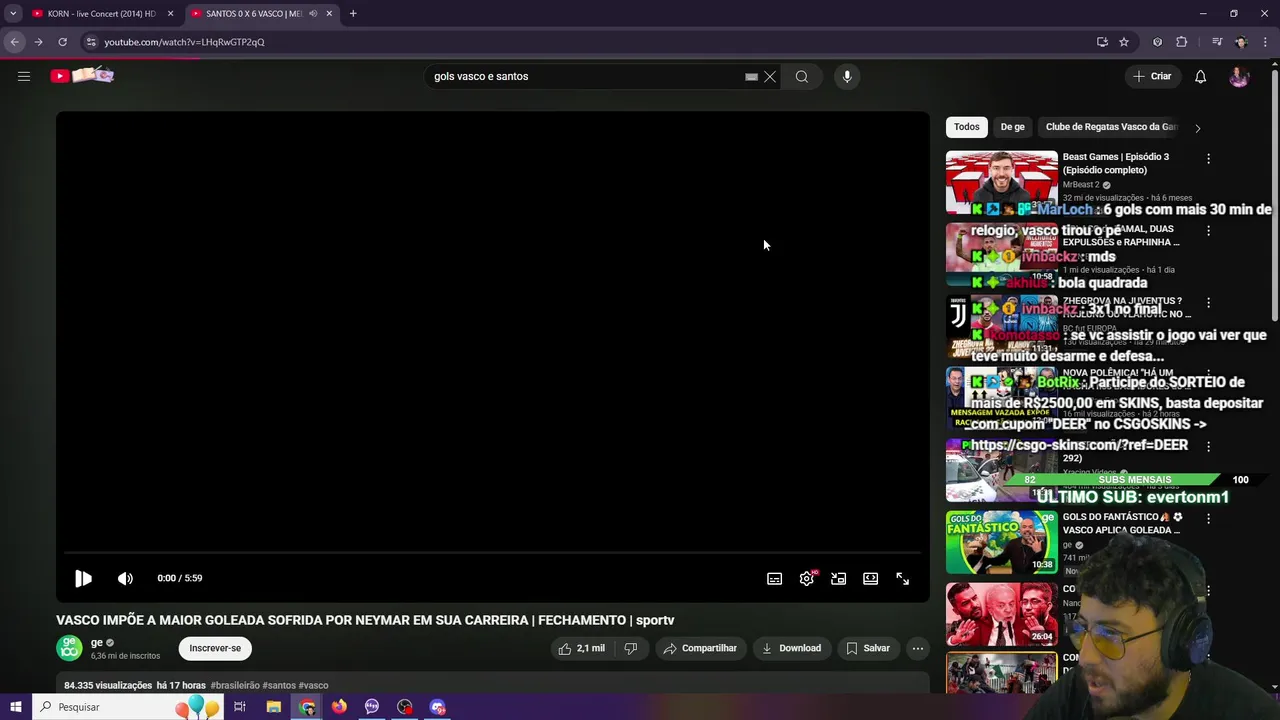Viewport: 1280px width, 720px height.
Task: Open options for the Zhegrova na Juventus video
Action: [1208, 303]
